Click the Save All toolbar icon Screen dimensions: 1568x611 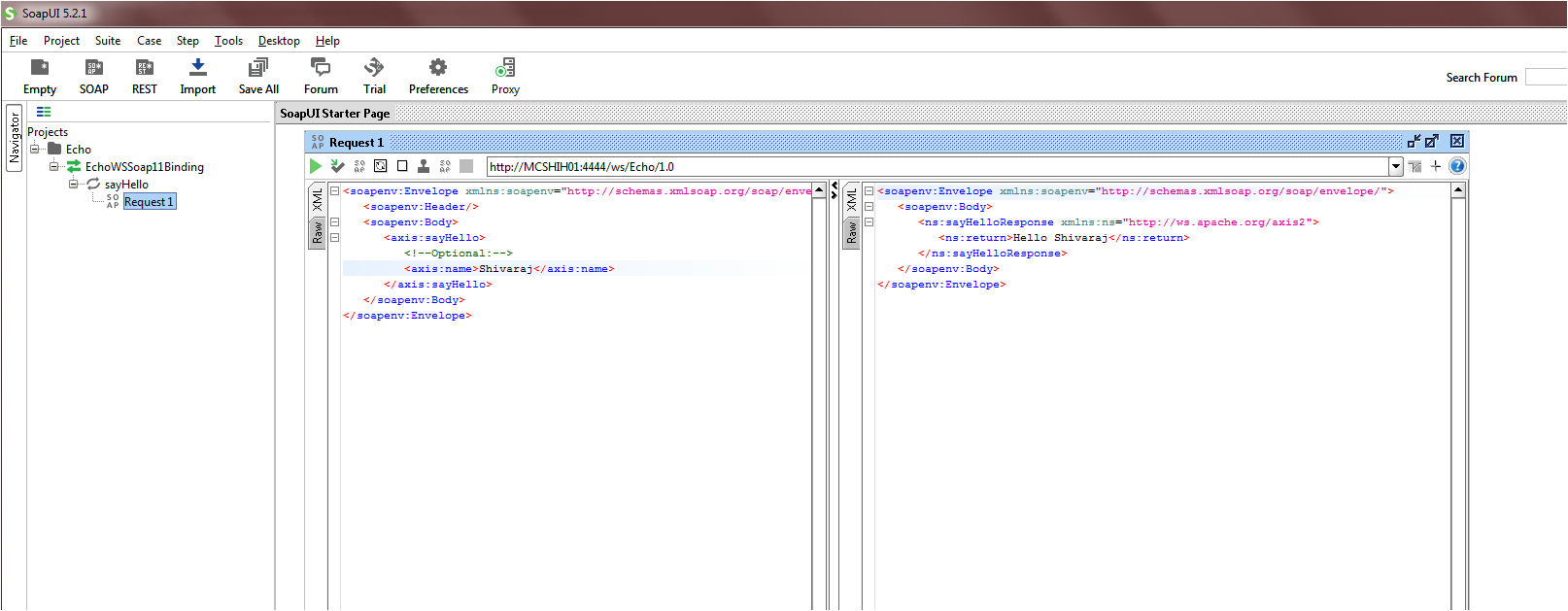pos(258,76)
